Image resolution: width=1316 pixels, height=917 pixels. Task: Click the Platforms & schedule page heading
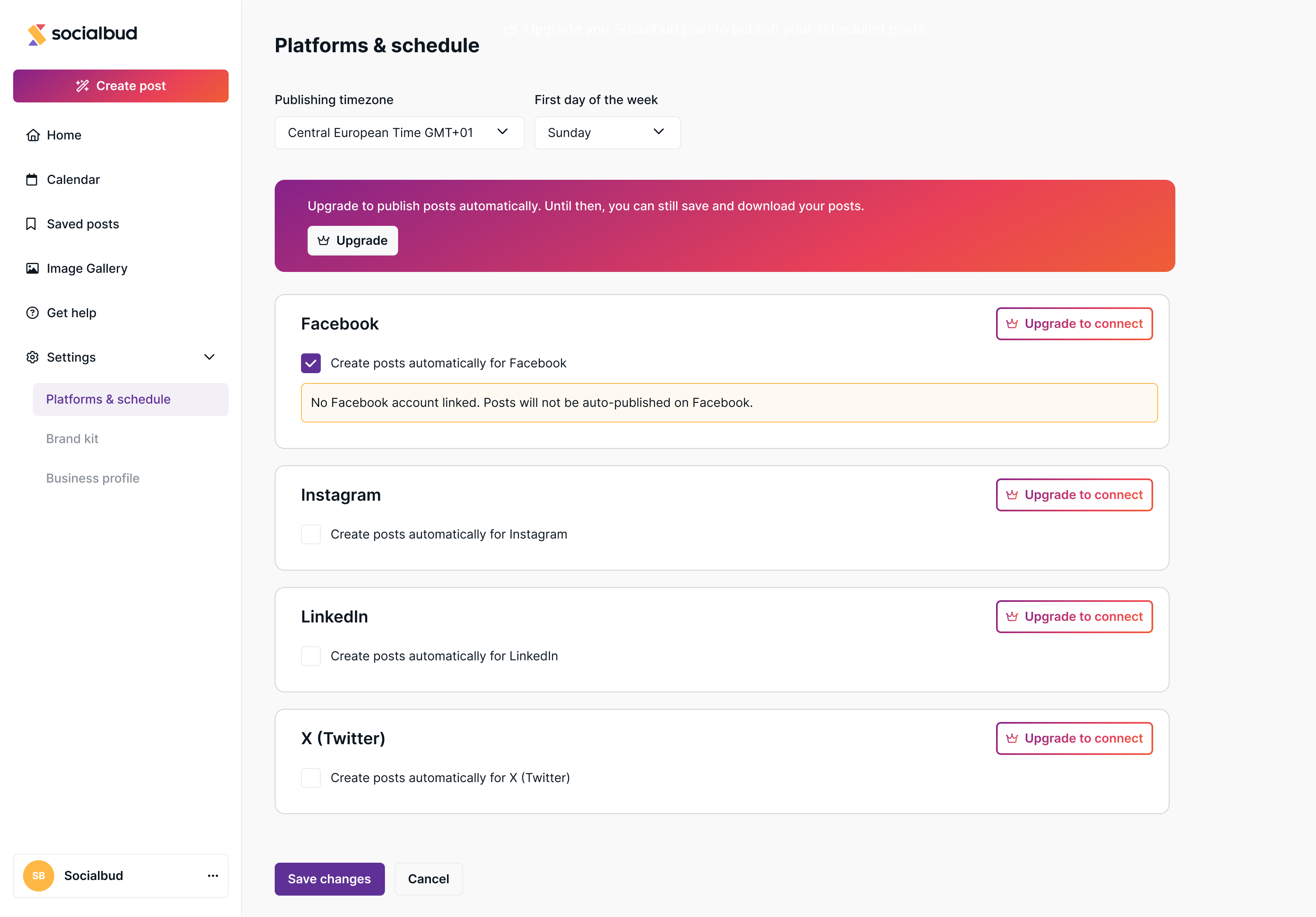377,45
